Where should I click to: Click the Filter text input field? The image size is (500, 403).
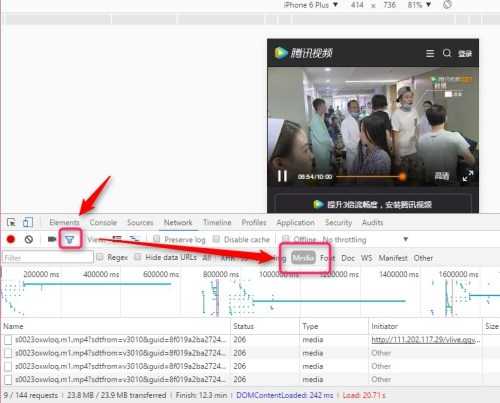(x=48, y=258)
